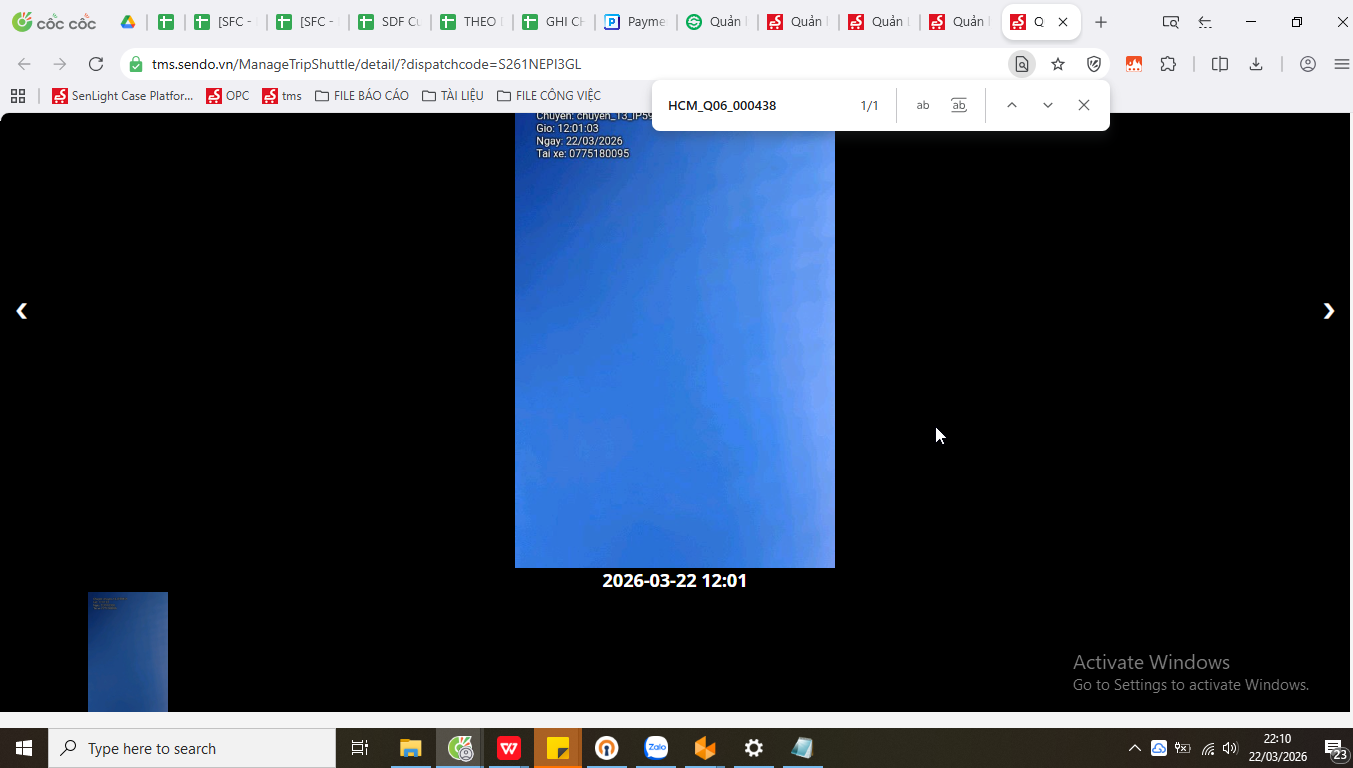
Task: Show the next image with right arrow
Action: (x=1328, y=311)
